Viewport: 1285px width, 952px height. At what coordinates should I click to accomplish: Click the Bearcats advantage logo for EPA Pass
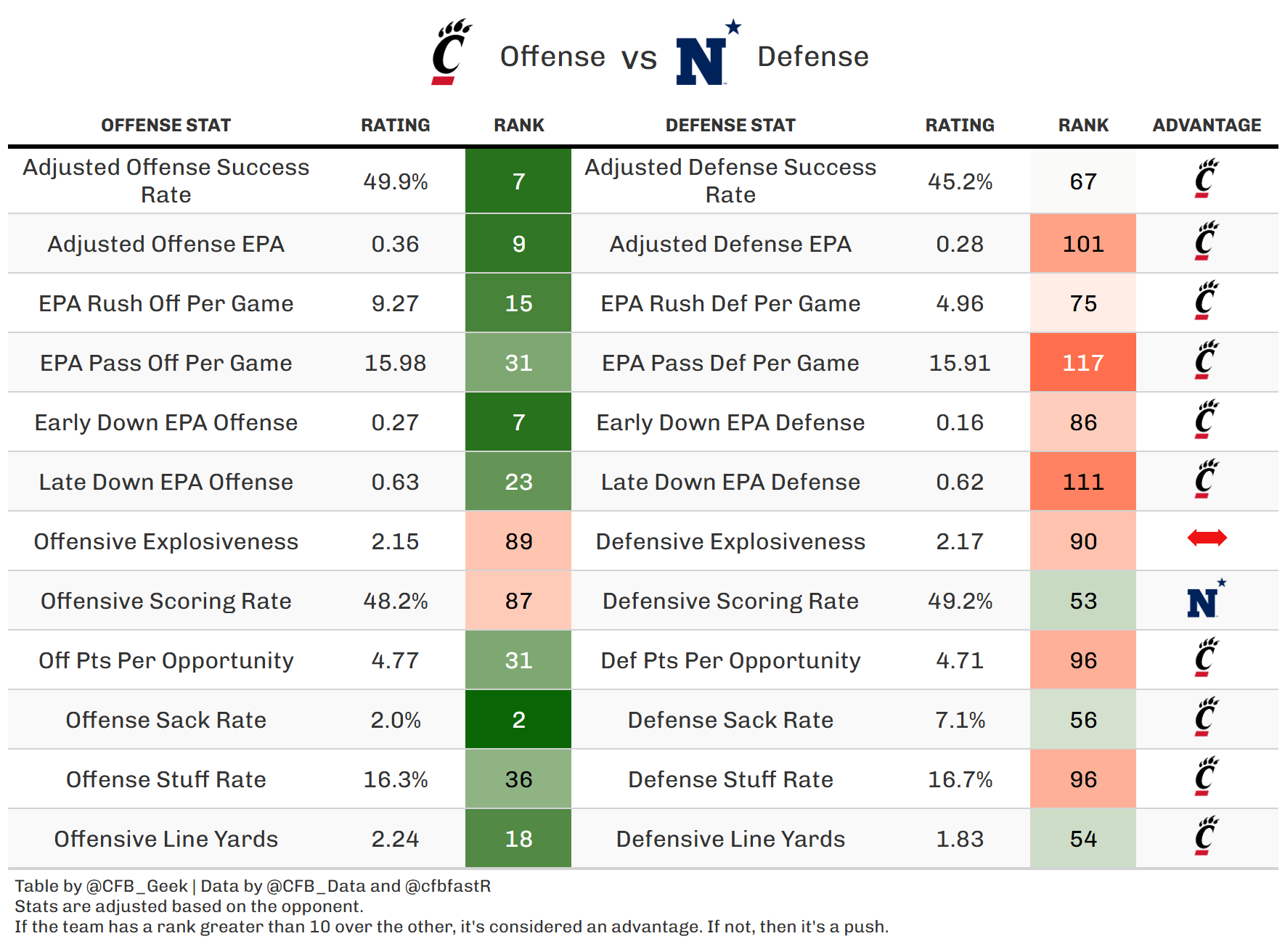(x=1207, y=361)
